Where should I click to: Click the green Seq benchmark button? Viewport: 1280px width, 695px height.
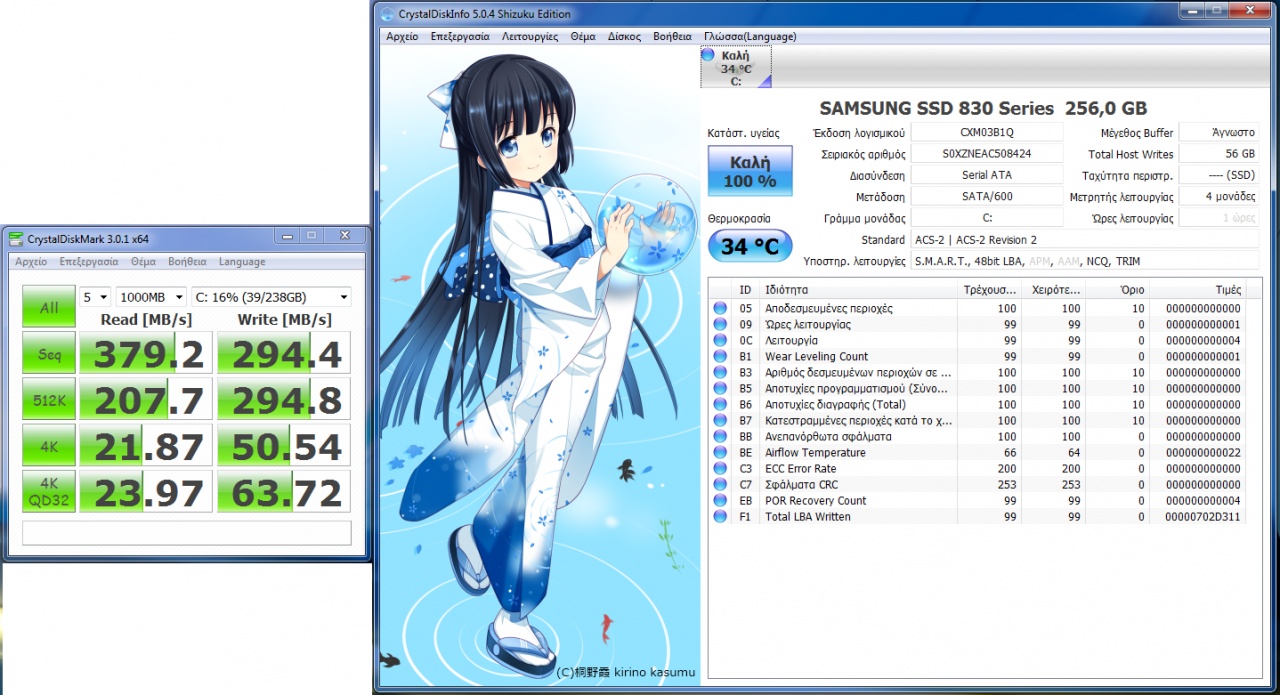(x=49, y=353)
